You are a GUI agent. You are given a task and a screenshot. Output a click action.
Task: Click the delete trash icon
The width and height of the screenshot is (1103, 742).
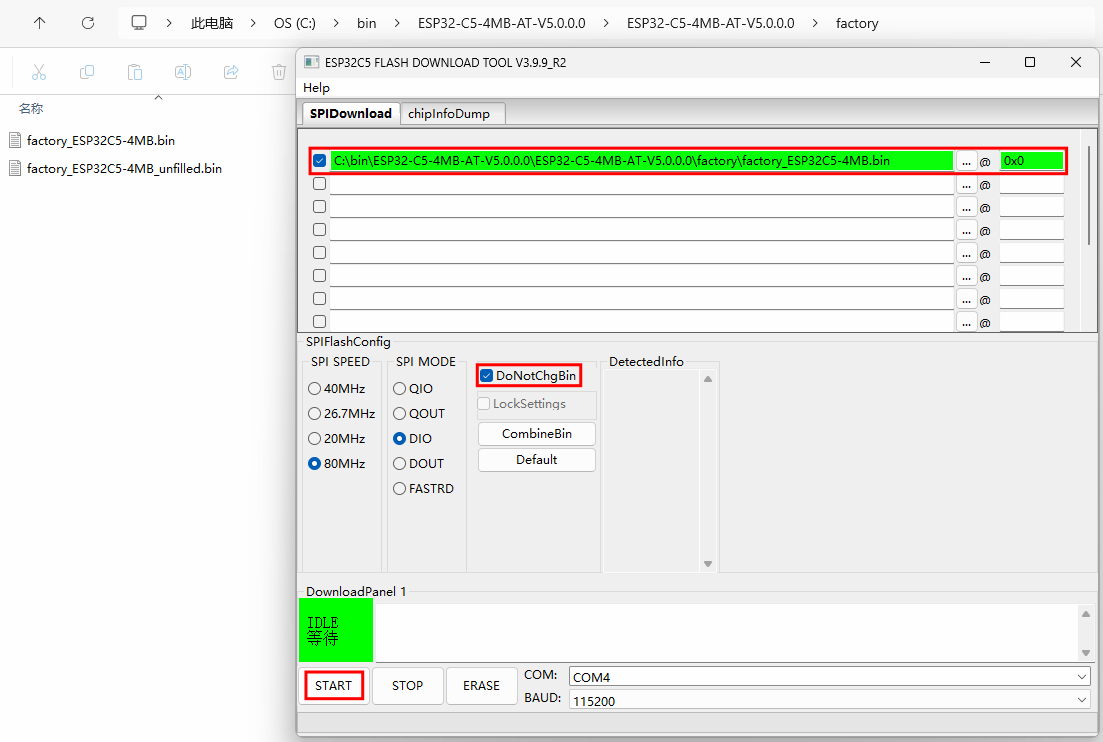(x=279, y=72)
